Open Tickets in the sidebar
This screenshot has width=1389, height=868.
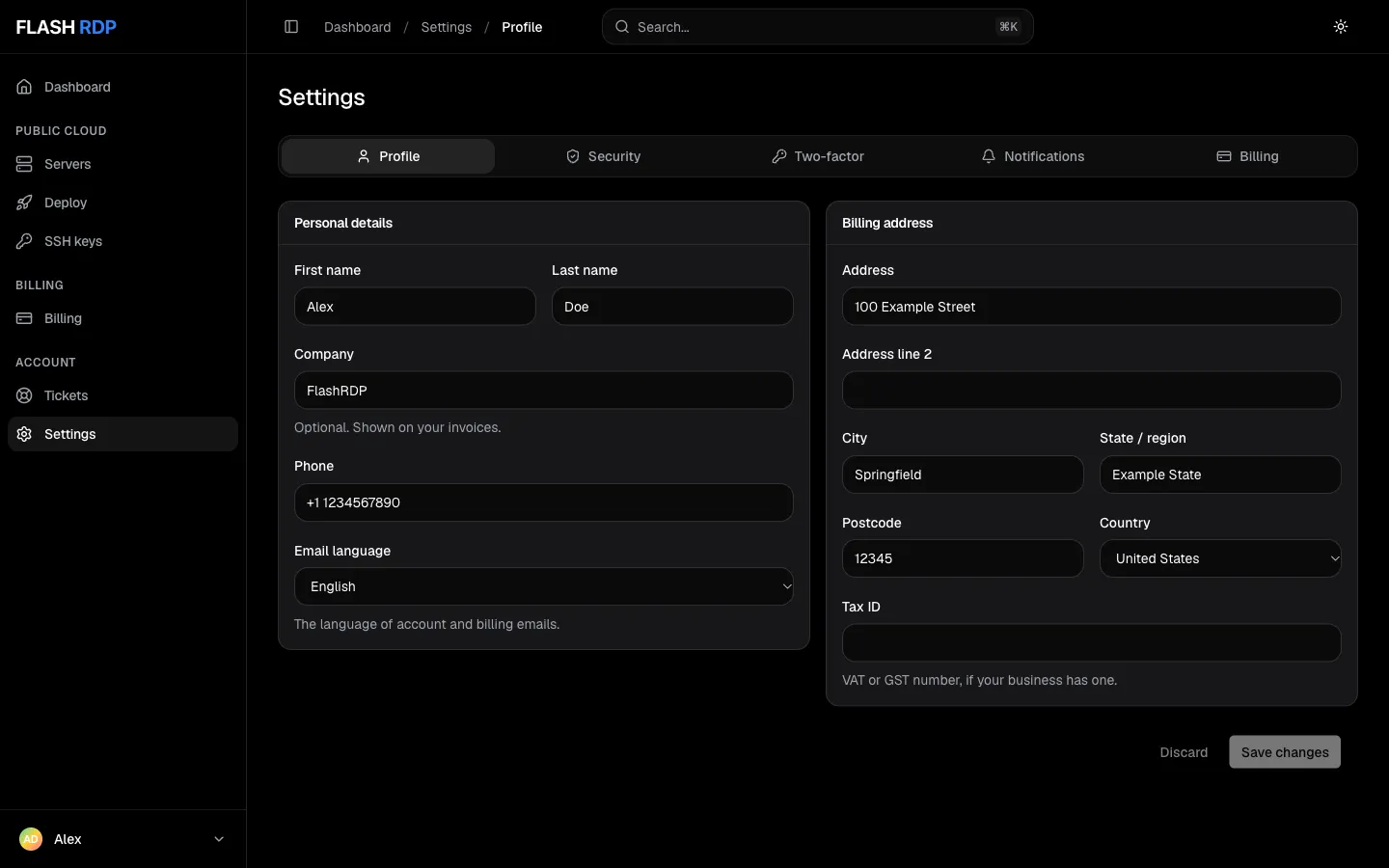point(123,395)
